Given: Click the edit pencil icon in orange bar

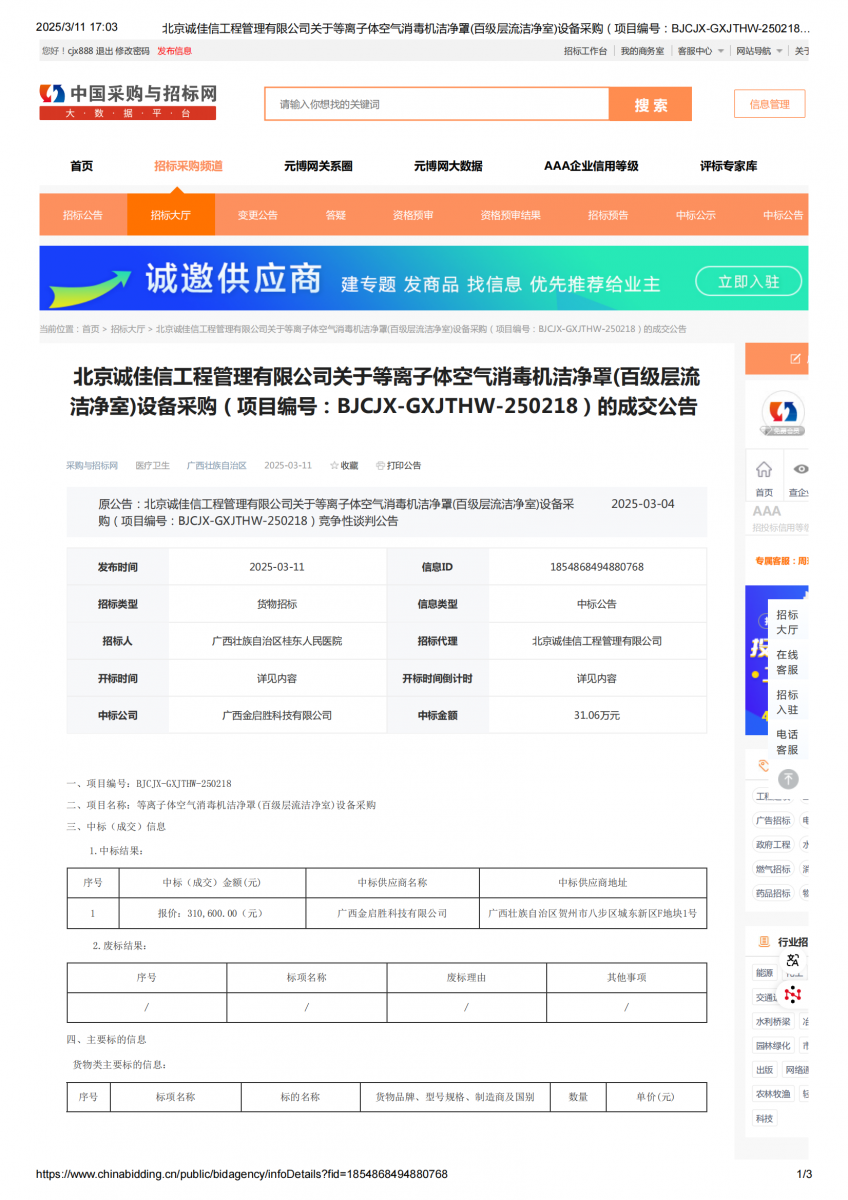Looking at the screenshot, I should click(x=796, y=358).
